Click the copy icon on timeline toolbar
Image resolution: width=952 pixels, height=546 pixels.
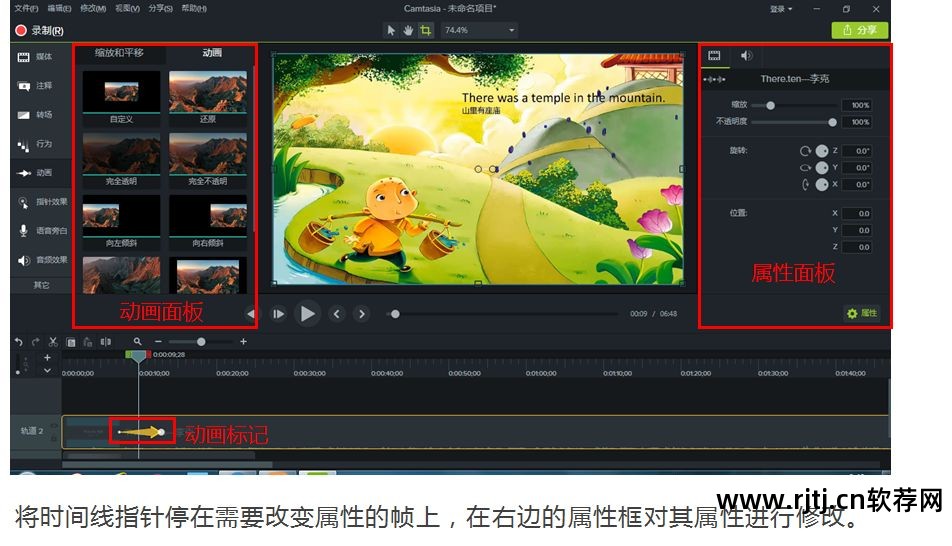pos(71,342)
